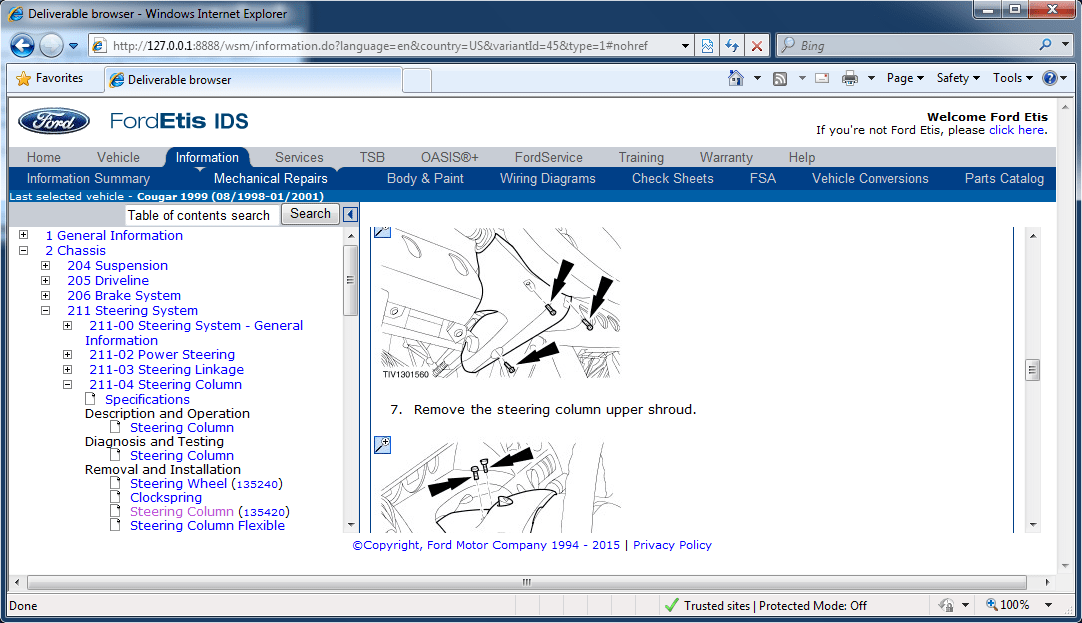Screen dimensions: 1082x623
Task: Click the horizontal scrollbar thumb
Action: tap(527, 582)
